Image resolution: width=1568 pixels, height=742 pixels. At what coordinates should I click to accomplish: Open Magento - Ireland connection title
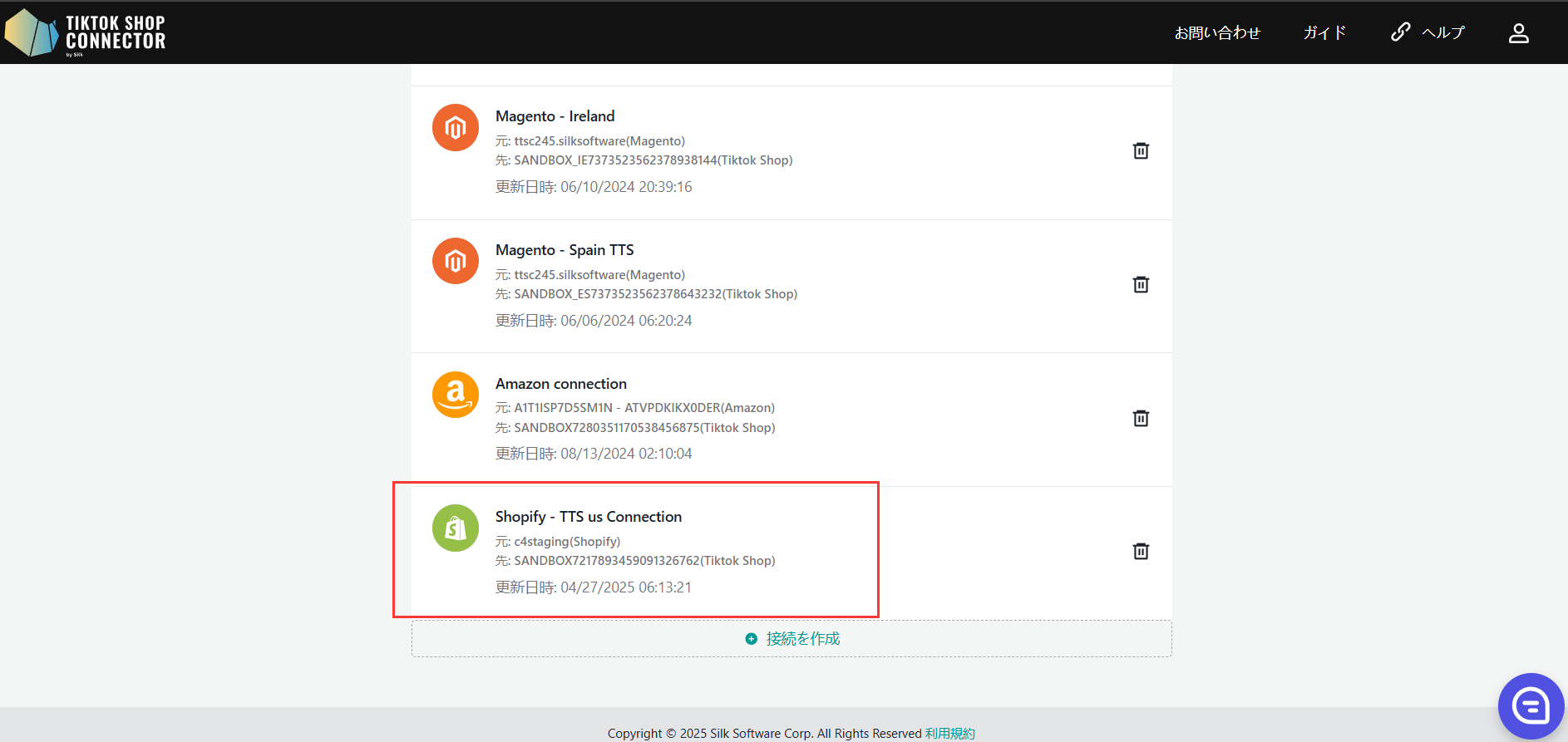pyautogui.click(x=555, y=116)
